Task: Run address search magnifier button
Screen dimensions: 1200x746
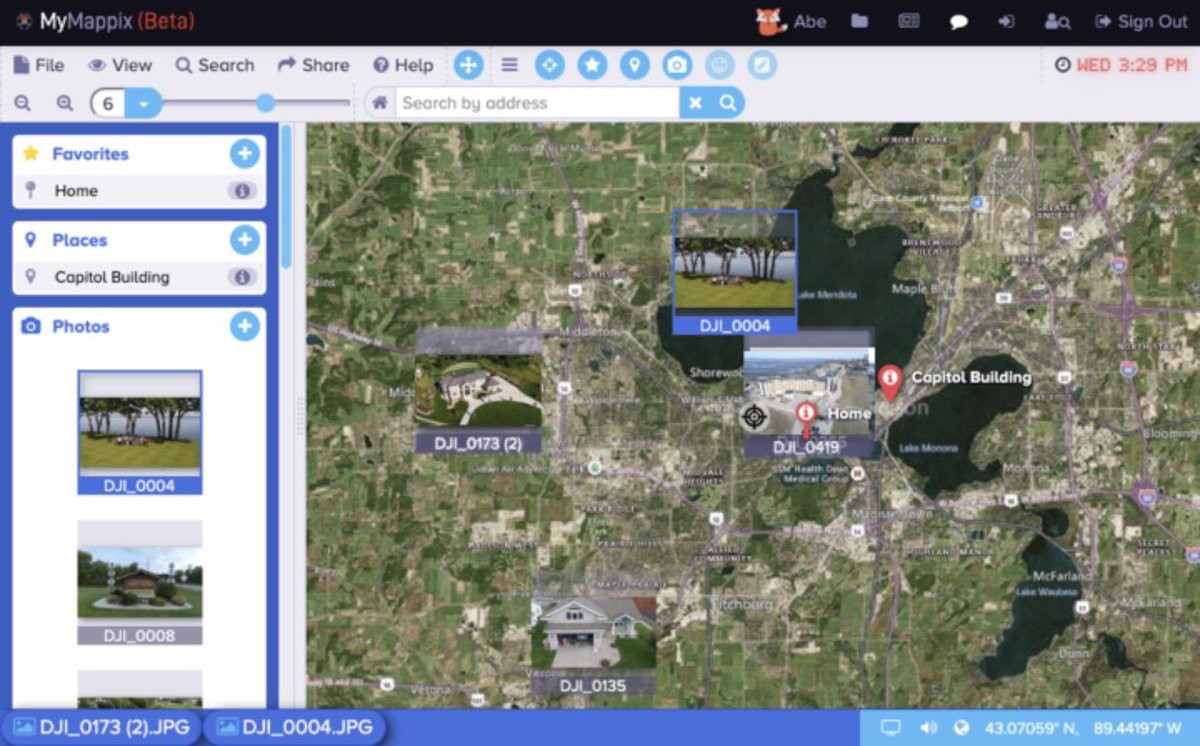Action: (728, 103)
